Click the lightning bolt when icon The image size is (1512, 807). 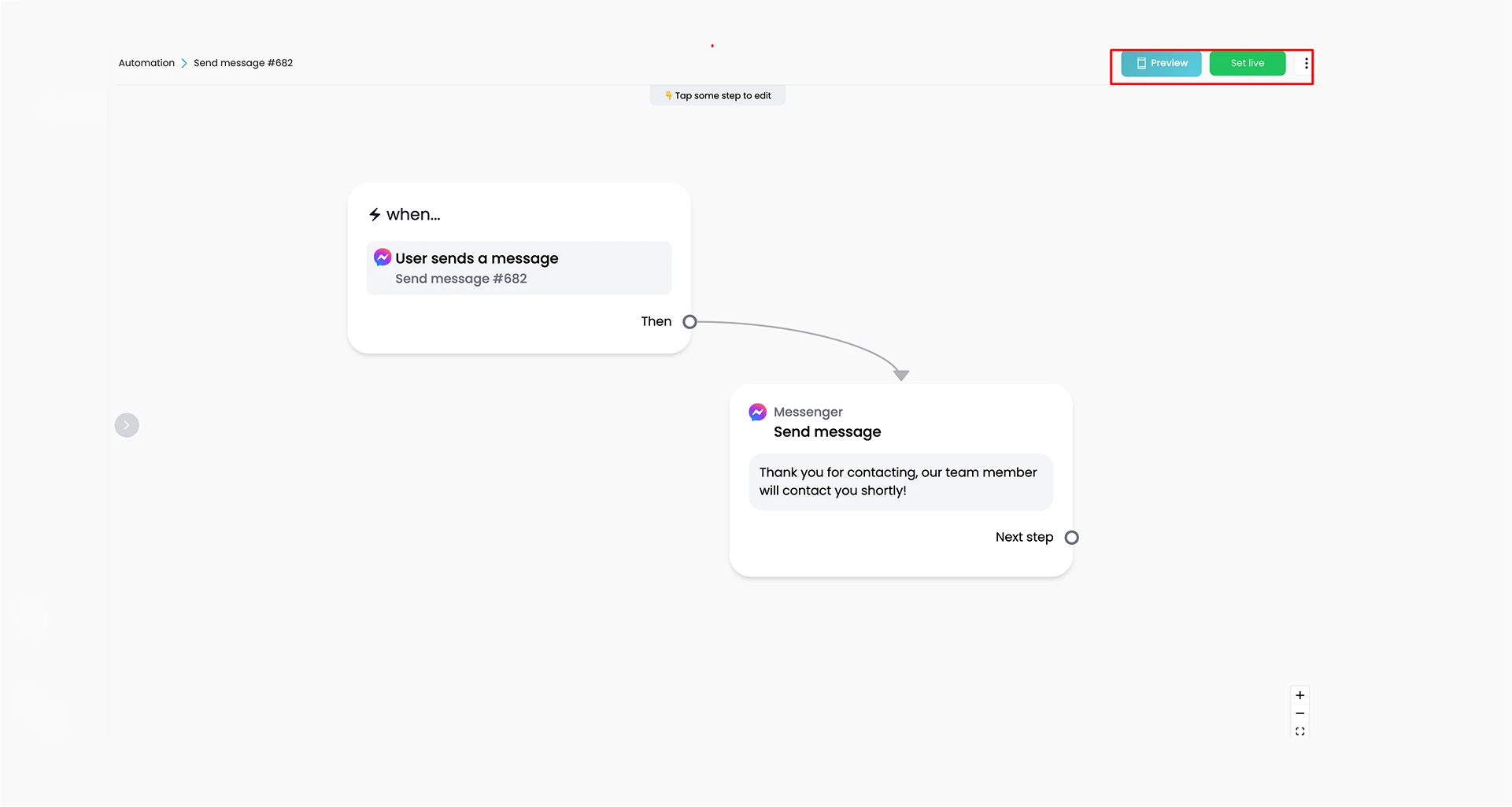point(375,214)
